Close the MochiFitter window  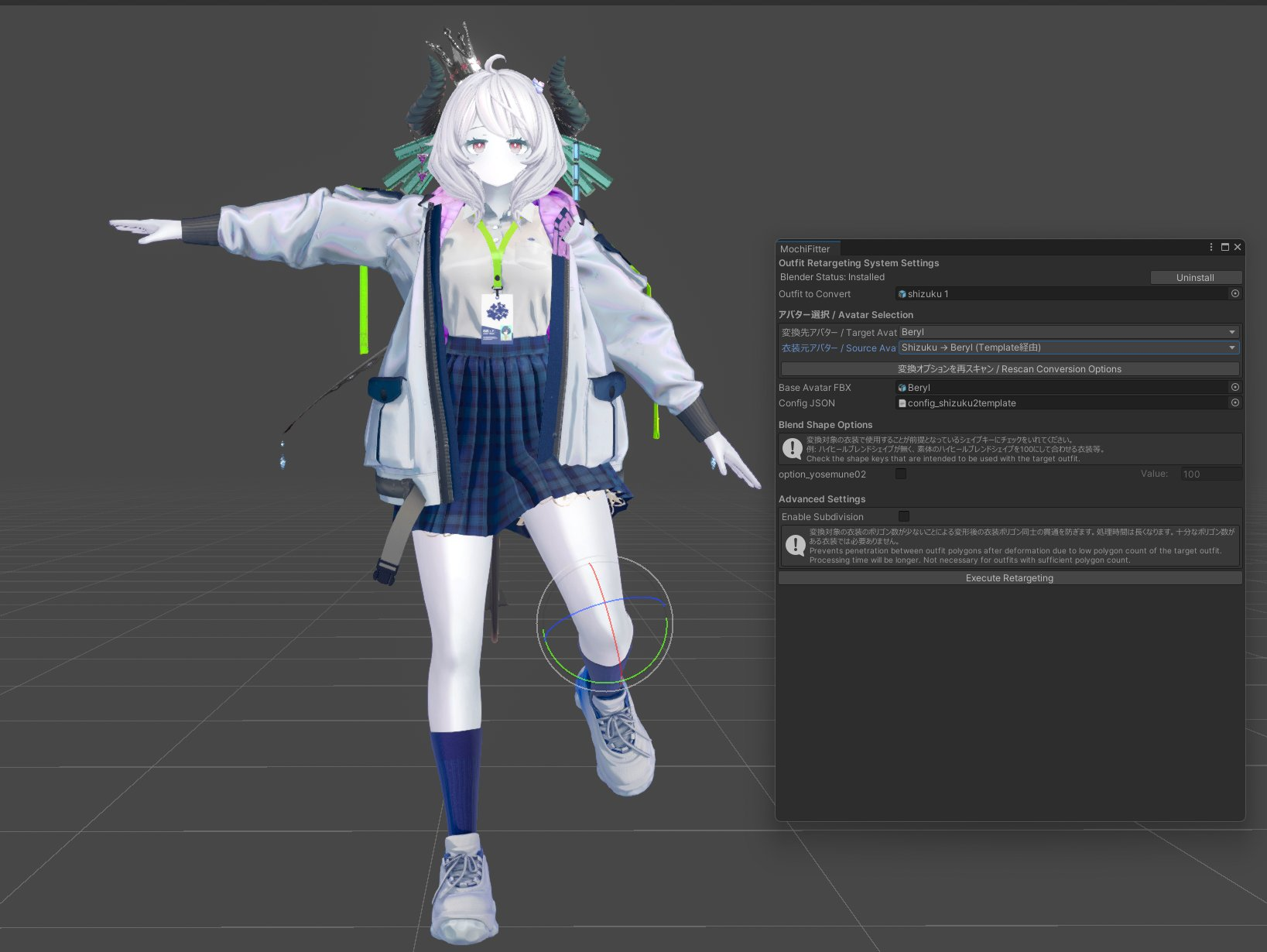(1238, 247)
